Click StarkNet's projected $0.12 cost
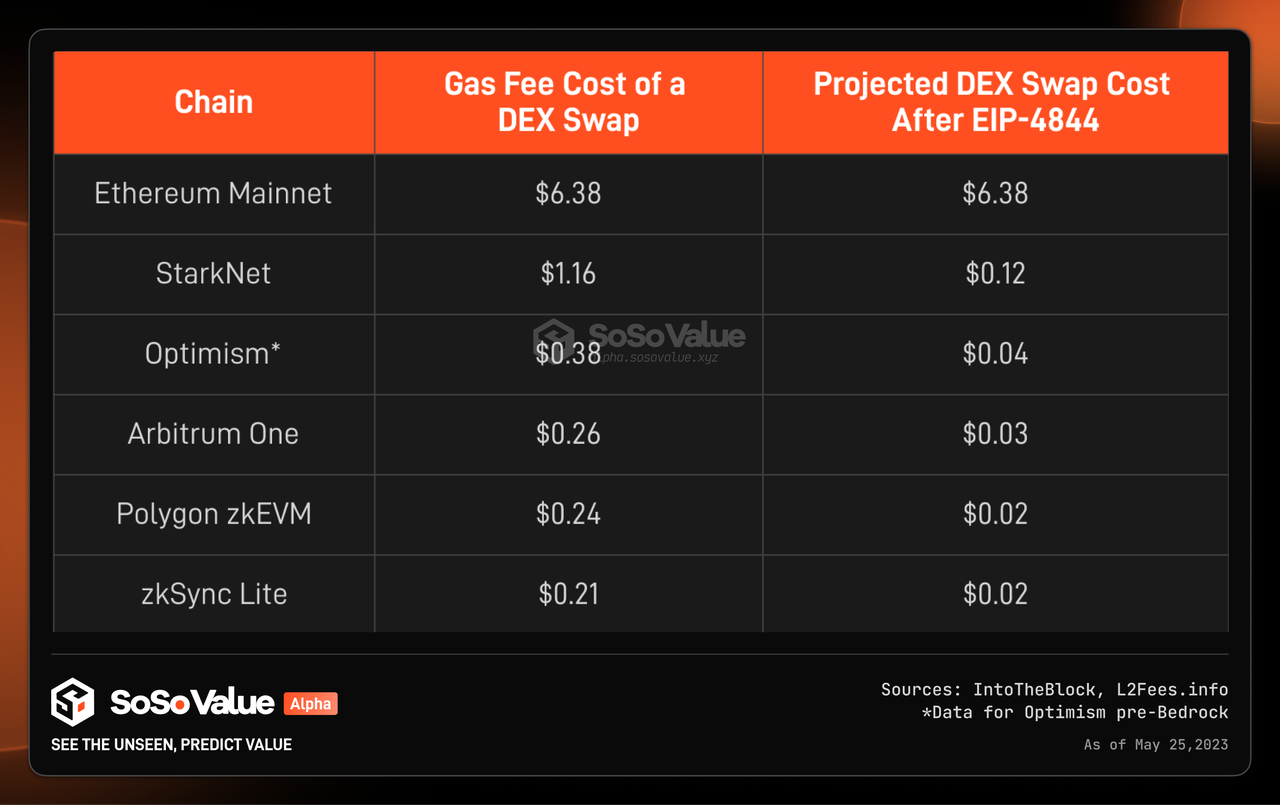This screenshot has height=805, width=1280. click(995, 273)
